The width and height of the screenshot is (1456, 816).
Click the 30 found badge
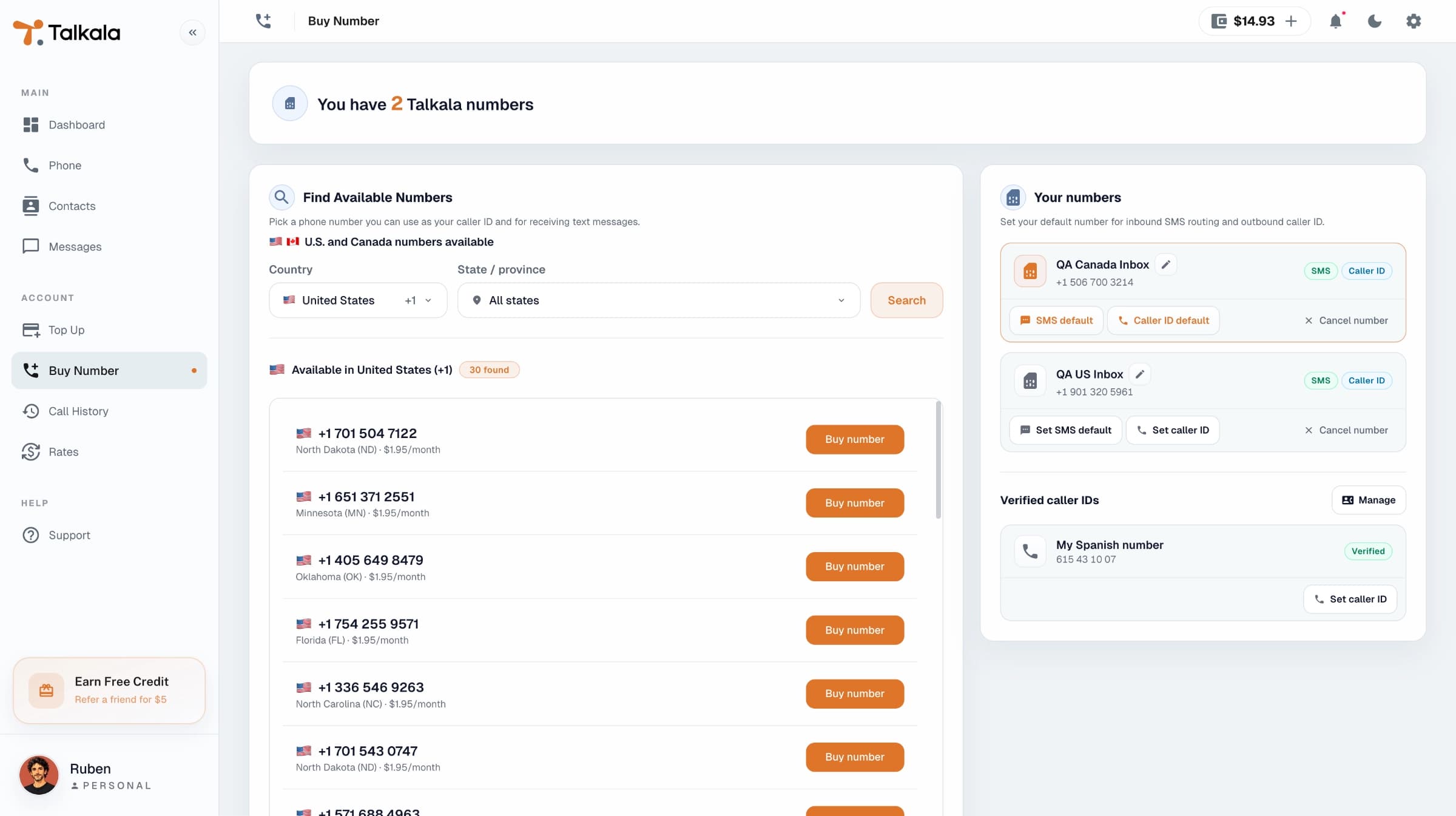click(489, 369)
